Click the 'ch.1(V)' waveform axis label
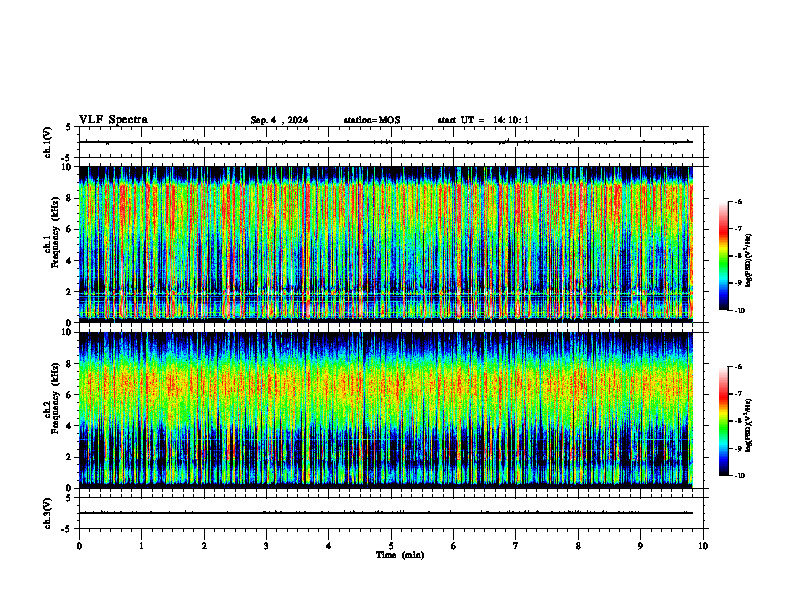The width and height of the screenshot is (792, 612). click(47, 142)
